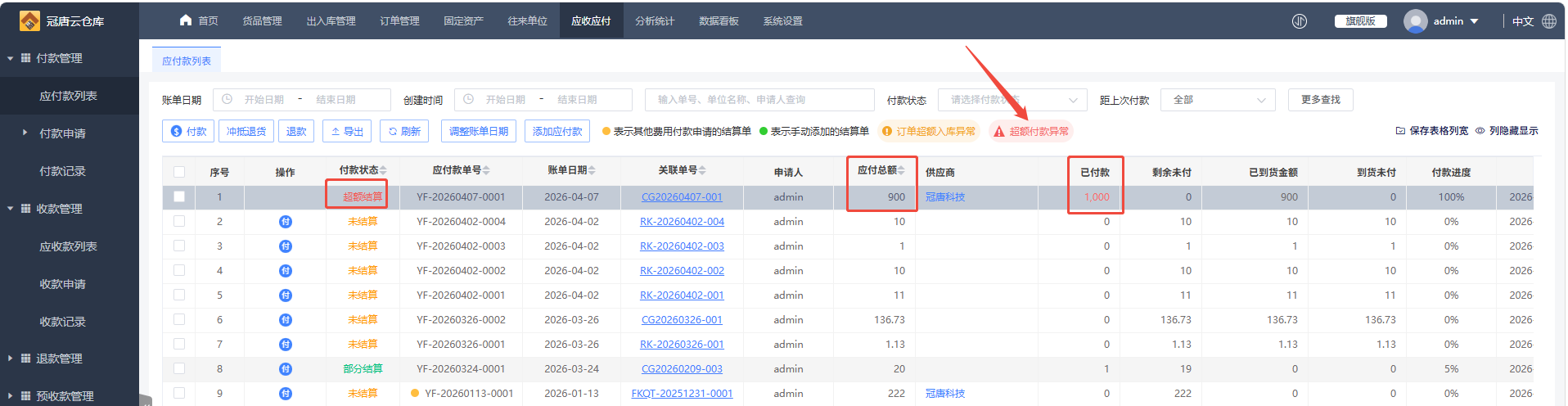Sort by 应付款单号 column arrows
The image size is (1568, 406).
click(486, 170)
